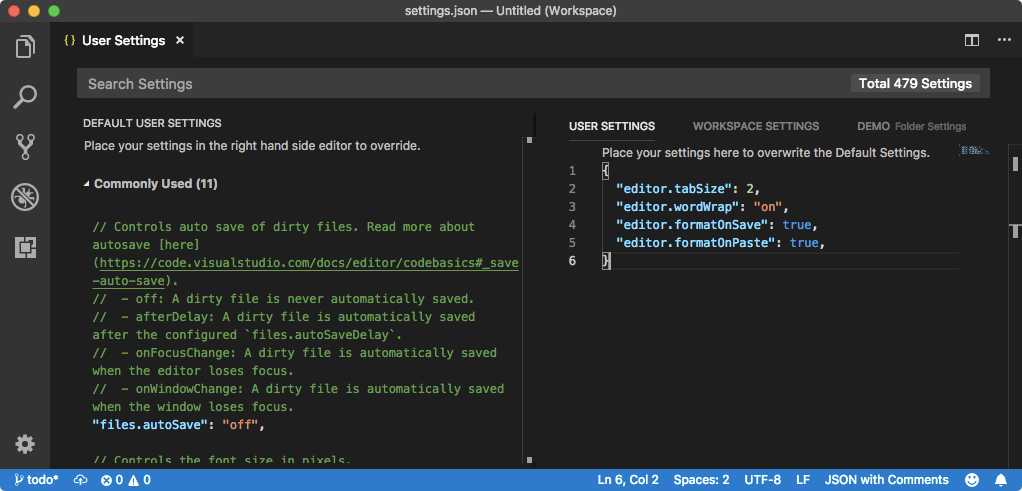Open the Extensions view
The width and height of the screenshot is (1022, 491).
pyautogui.click(x=25, y=247)
